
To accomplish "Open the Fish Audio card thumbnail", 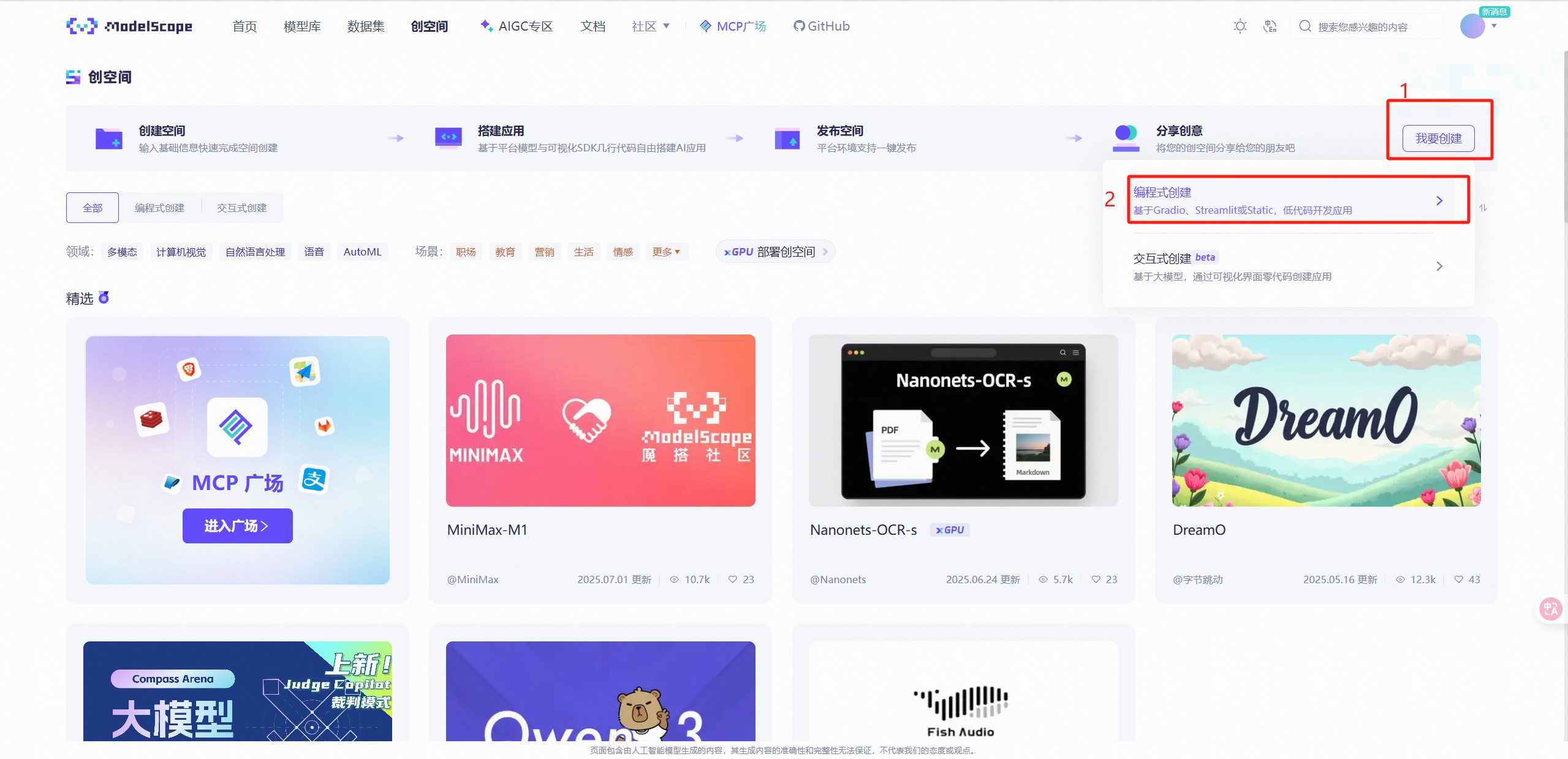I will (x=963, y=691).
